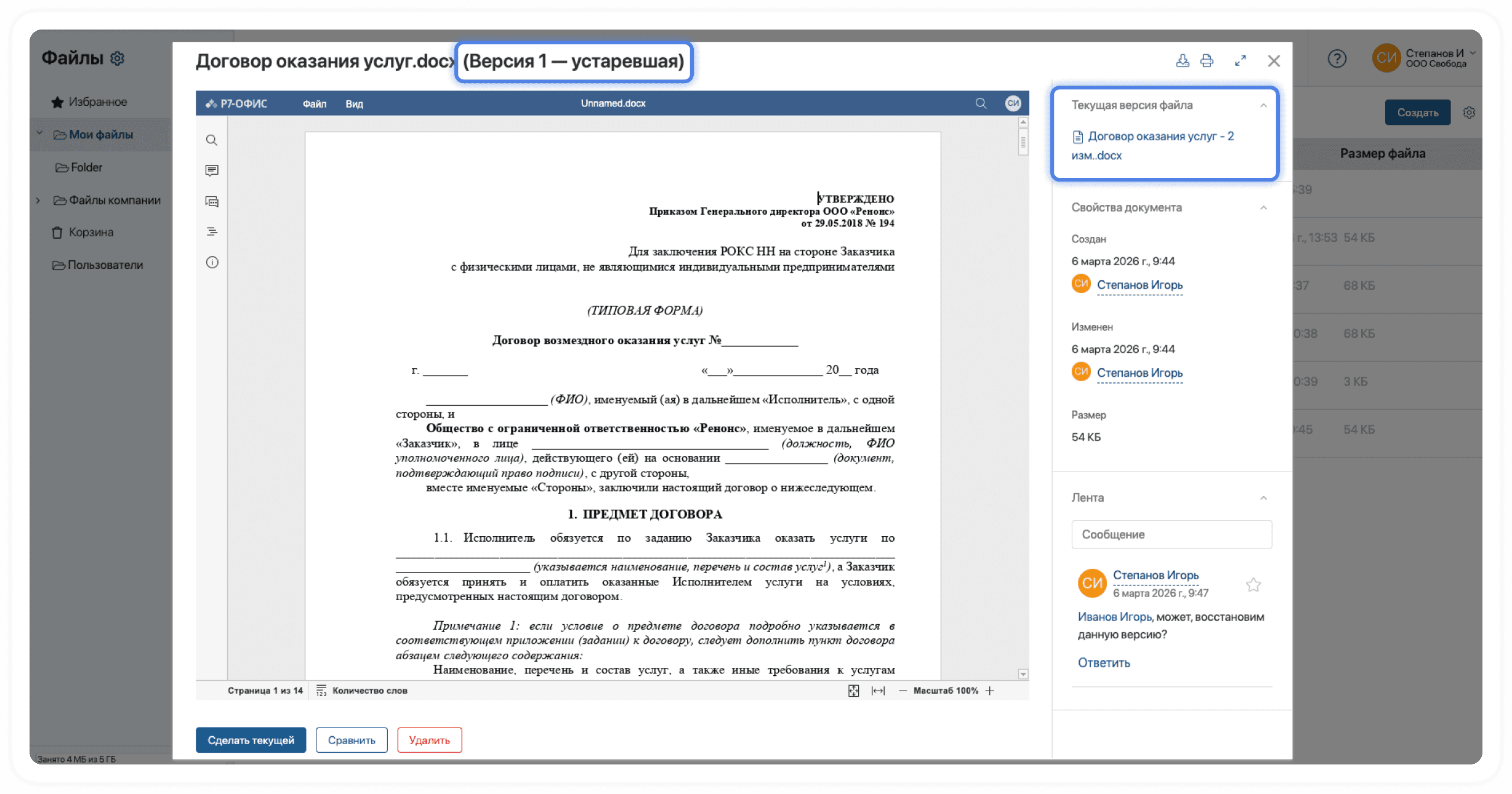Collapse the Лента feed section
This screenshot has width=1512, height=794.
(x=1263, y=497)
